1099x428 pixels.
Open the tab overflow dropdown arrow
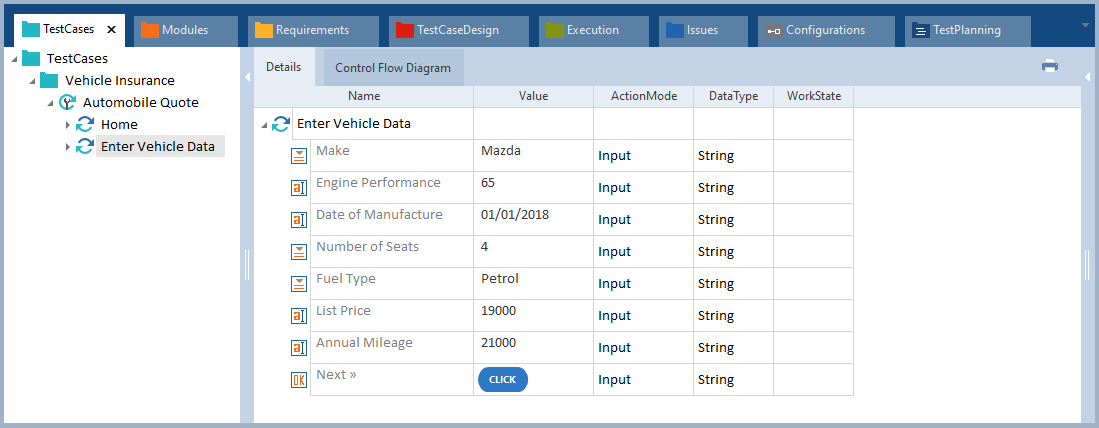tap(1086, 25)
